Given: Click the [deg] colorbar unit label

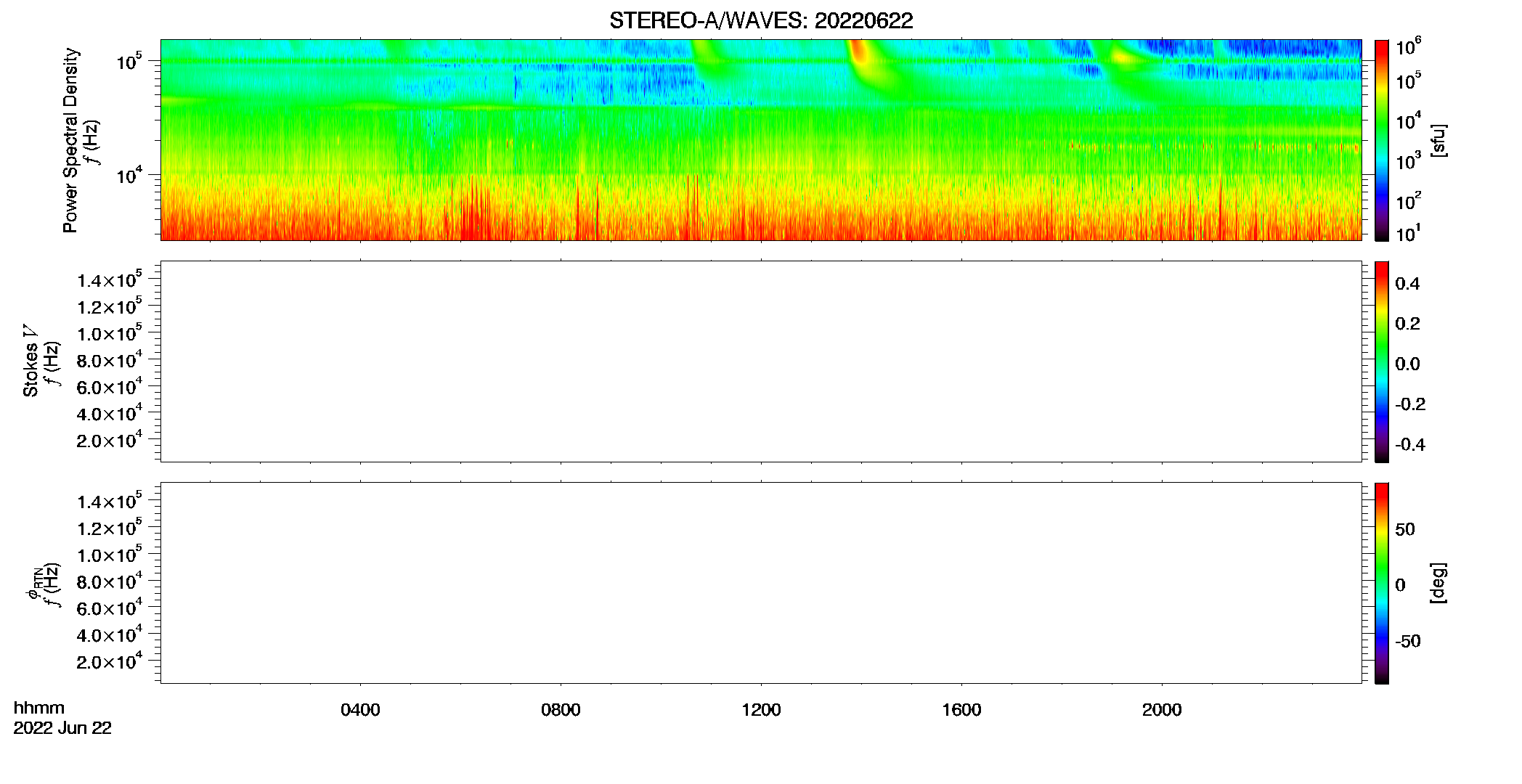Looking at the screenshot, I should coord(1438,583).
